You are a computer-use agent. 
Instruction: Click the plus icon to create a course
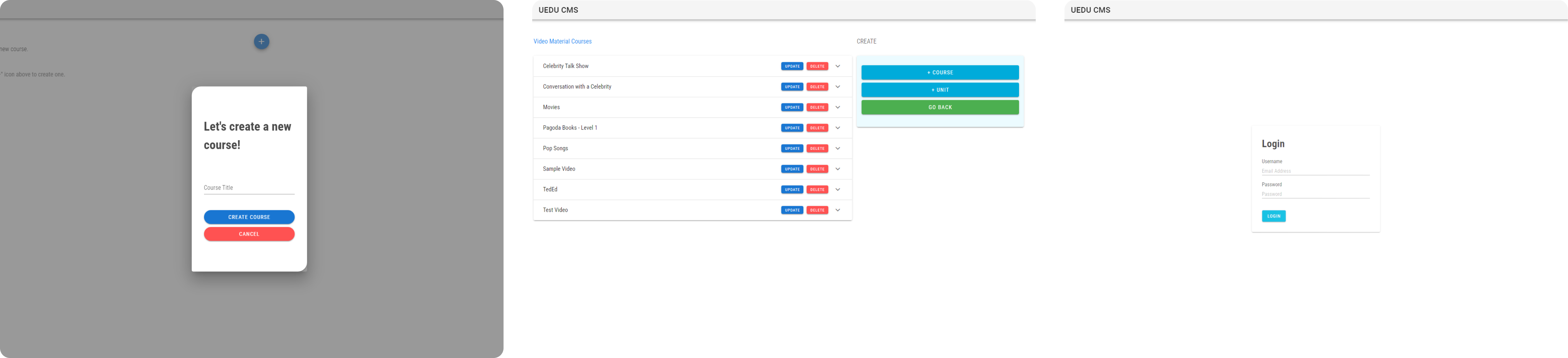pyautogui.click(x=261, y=41)
